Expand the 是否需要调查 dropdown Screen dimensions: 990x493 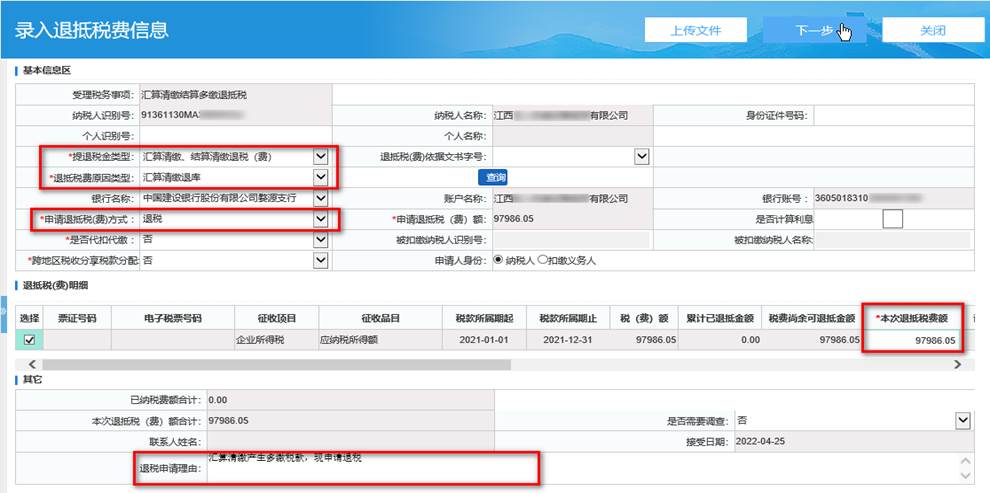962,421
